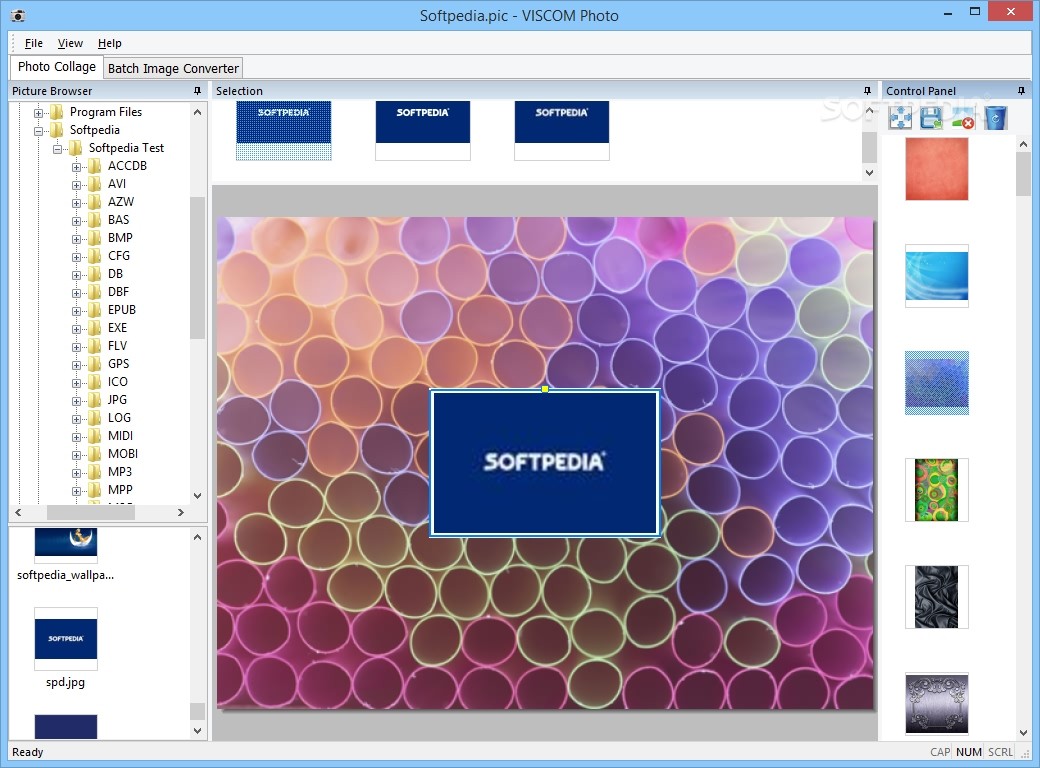Expand the CFG folder node
The height and width of the screenshot is (768, 1040).
point(76,257)
